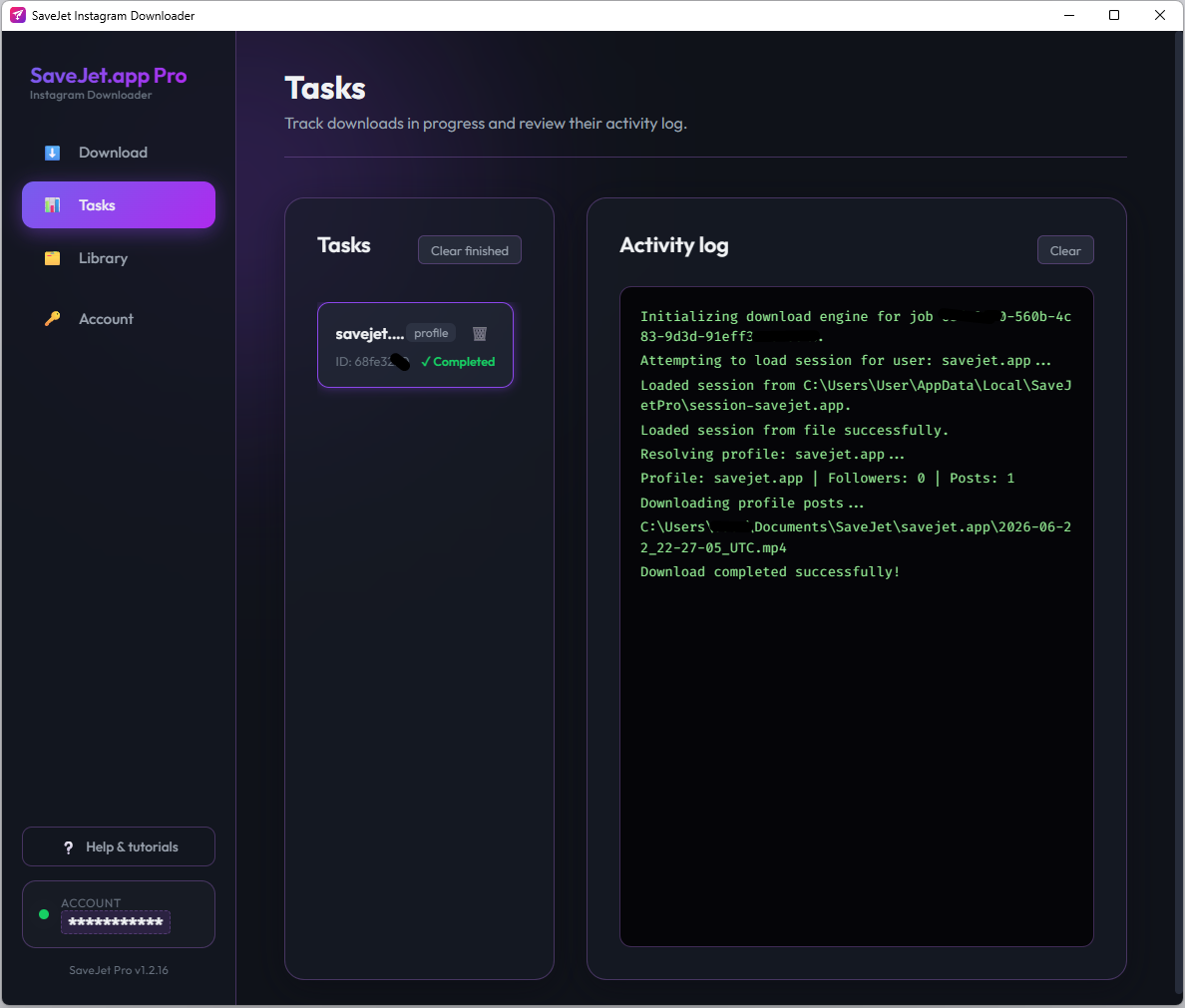Image resolution: width=1185 pixels, height=1008 pixels.
Task: Click the Activity log heading
Action: (674, 245)
